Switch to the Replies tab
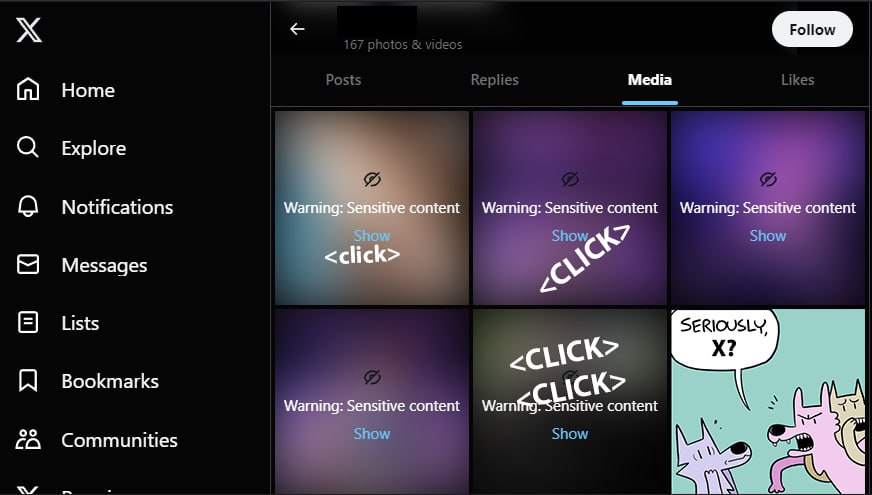 pos(494,80)
